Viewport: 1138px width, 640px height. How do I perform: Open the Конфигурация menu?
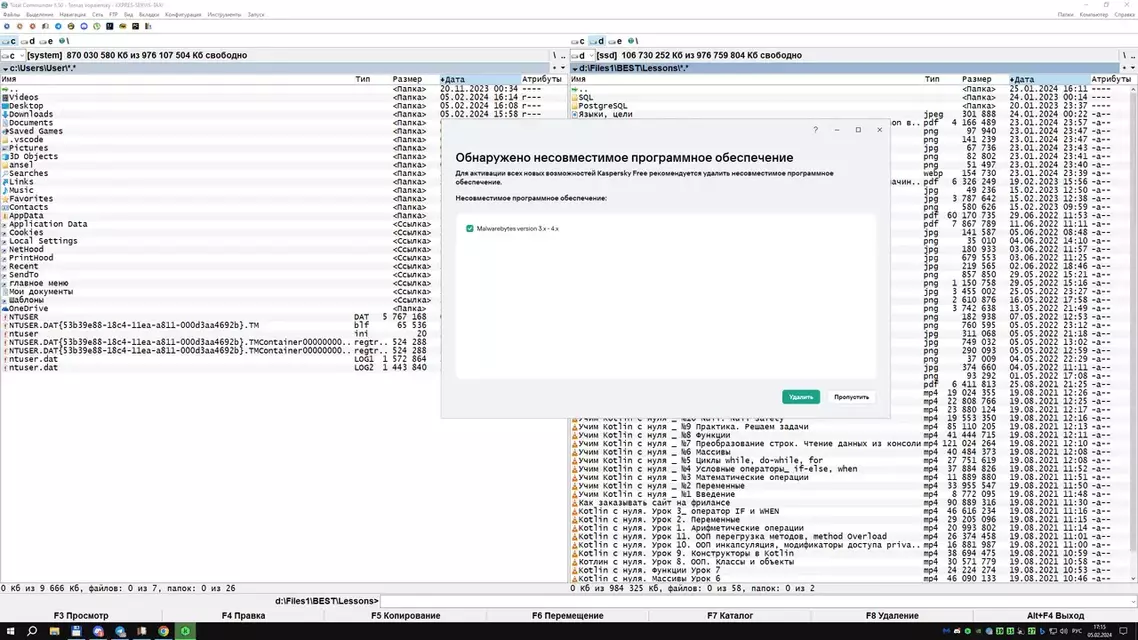pos(183,15)
